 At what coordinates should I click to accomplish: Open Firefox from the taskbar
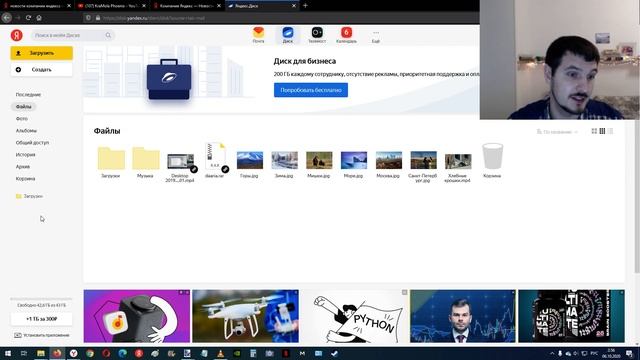[57, 353]
